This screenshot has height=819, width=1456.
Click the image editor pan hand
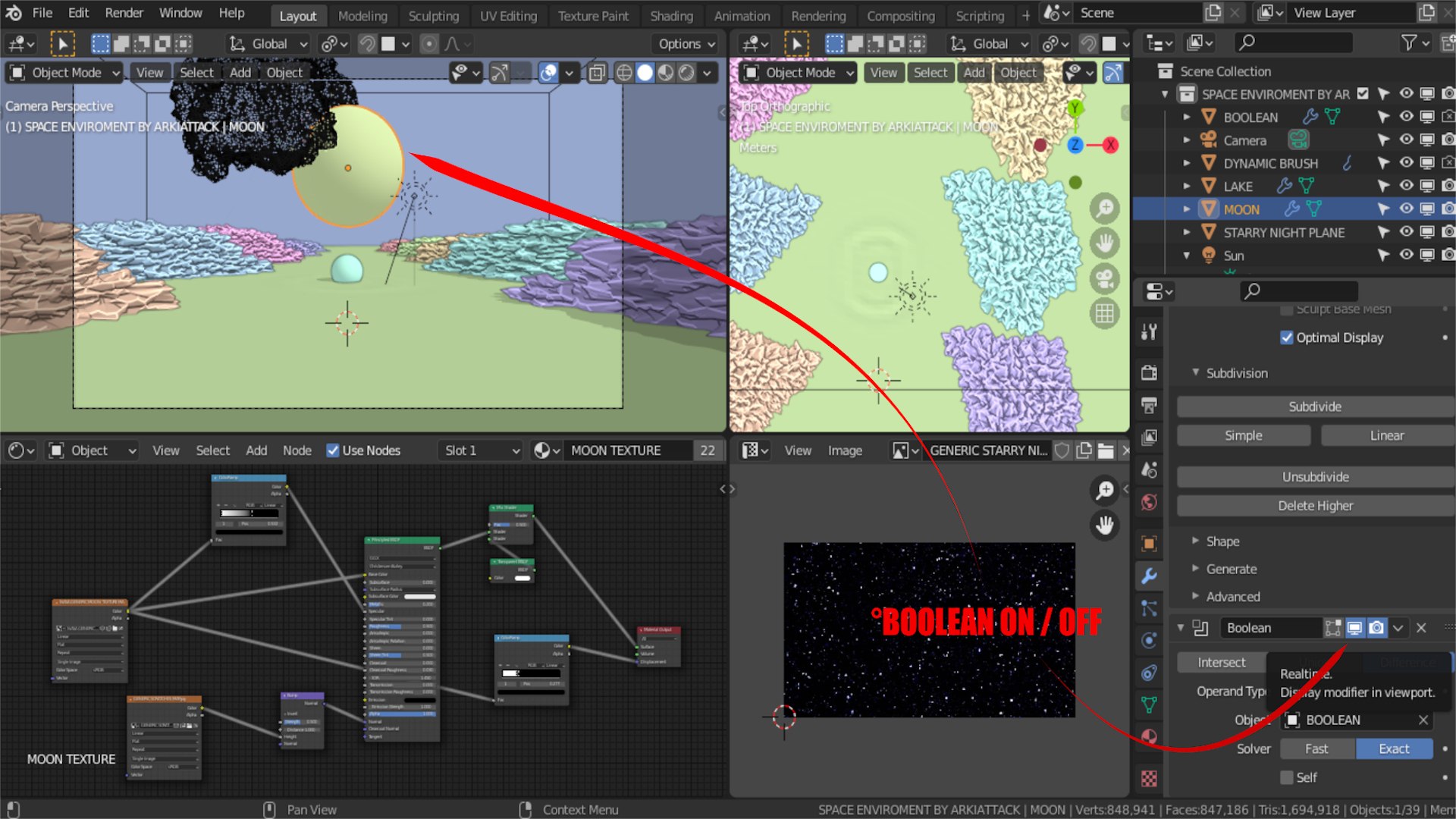[1105, 525]
